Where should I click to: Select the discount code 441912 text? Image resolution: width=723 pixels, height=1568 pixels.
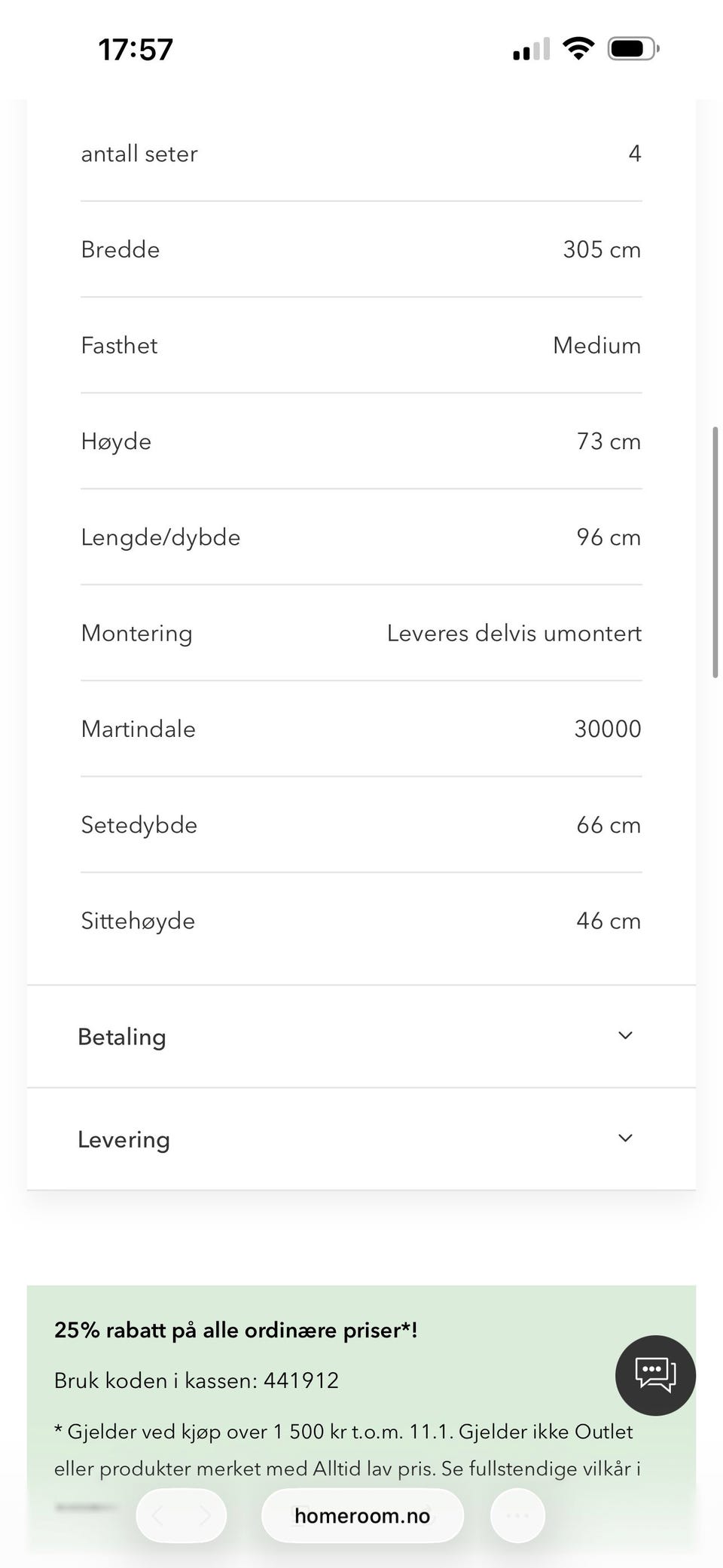point(301,1380)
